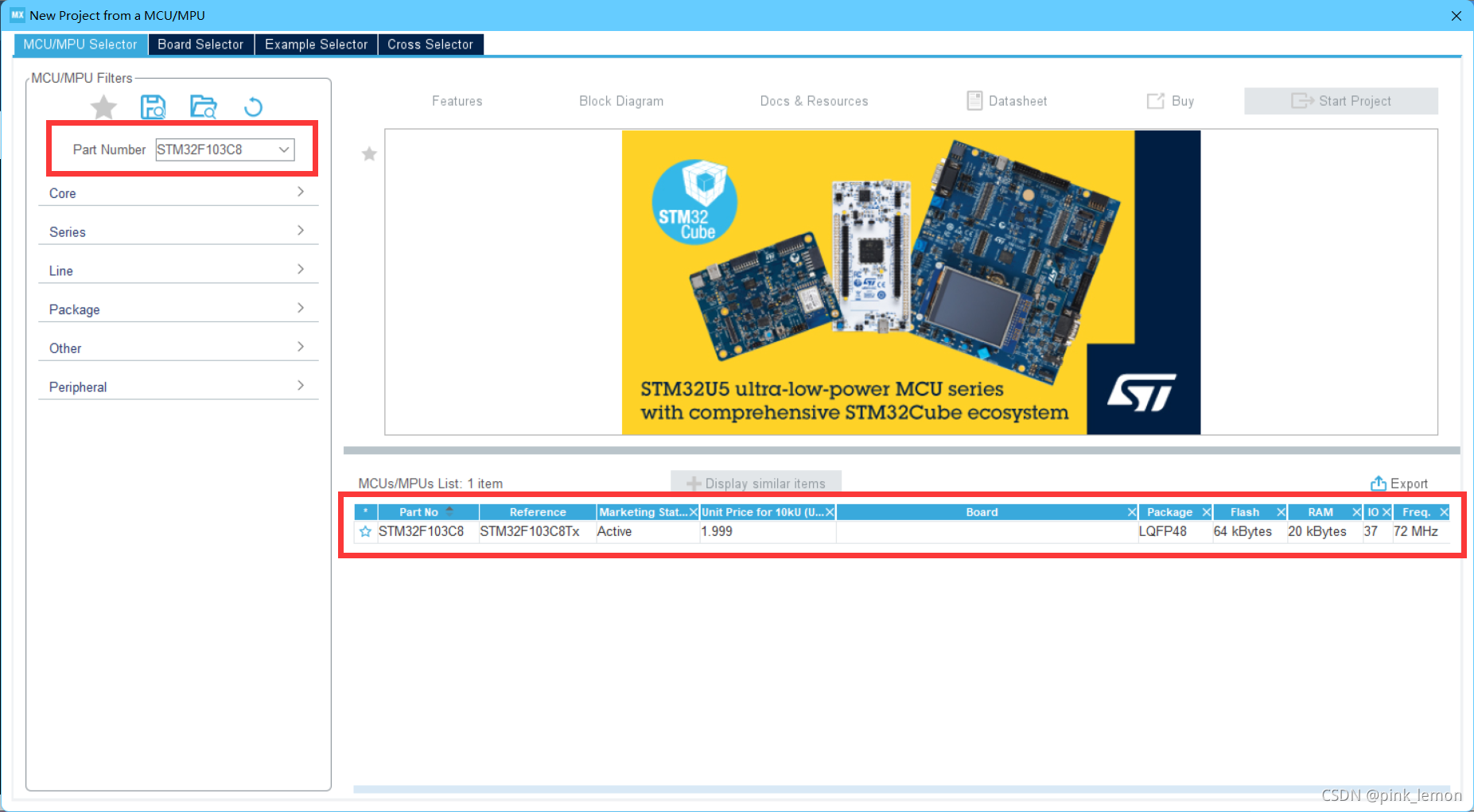Click the 72 MHz frequency cell
The width and height of the screenshot is (1474, 812).
(x=1421, y=531)
